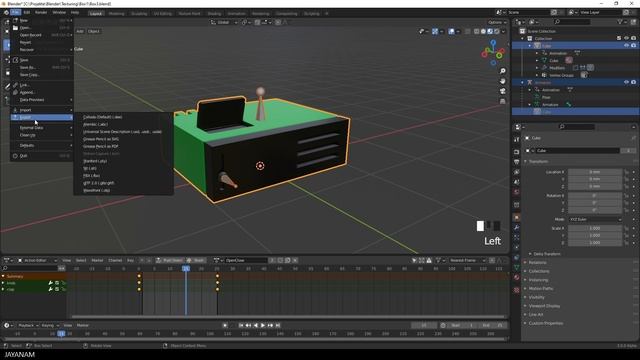
Task: Open Render properties tab
Action: [516, 152]
